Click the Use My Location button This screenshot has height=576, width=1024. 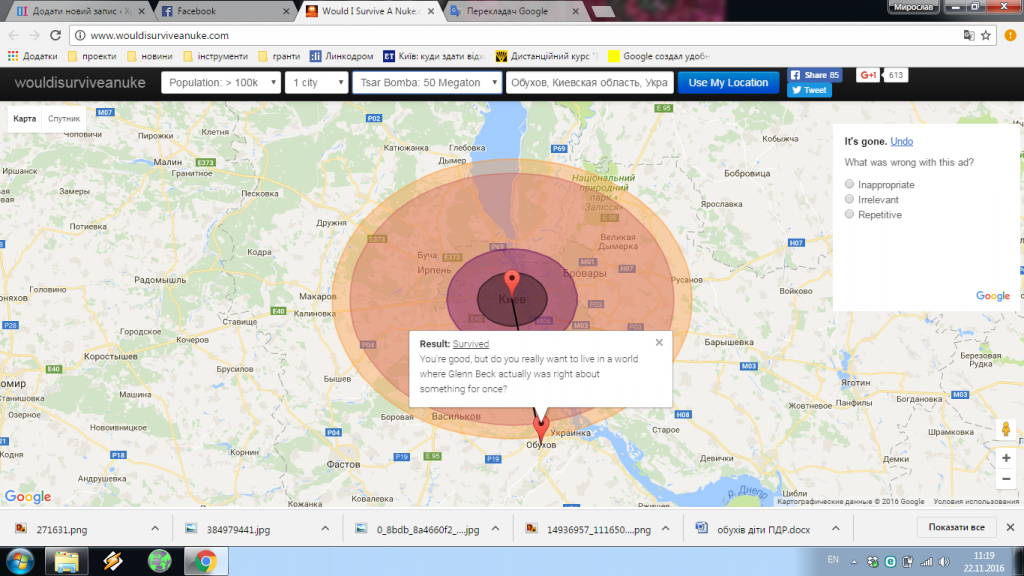coord(728,82)
